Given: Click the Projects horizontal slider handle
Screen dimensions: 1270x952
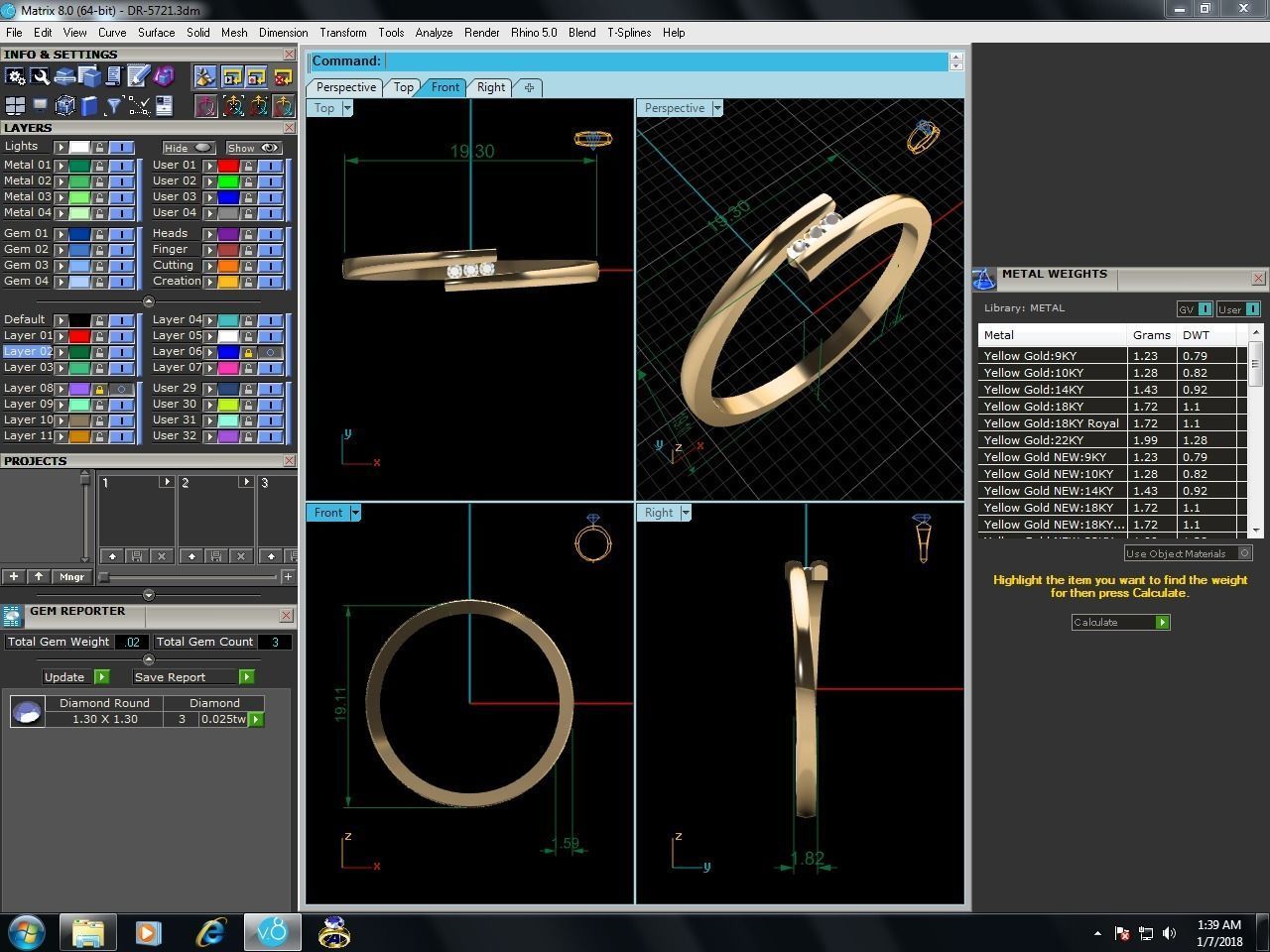Looking at the screenshot, I should click(x=103, y=577).
